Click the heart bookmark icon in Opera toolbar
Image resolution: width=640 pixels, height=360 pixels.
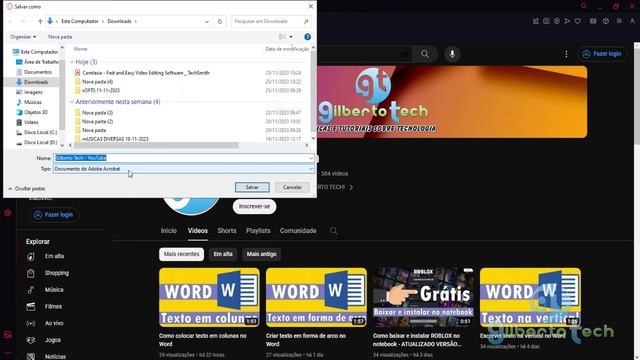[578, 21]
